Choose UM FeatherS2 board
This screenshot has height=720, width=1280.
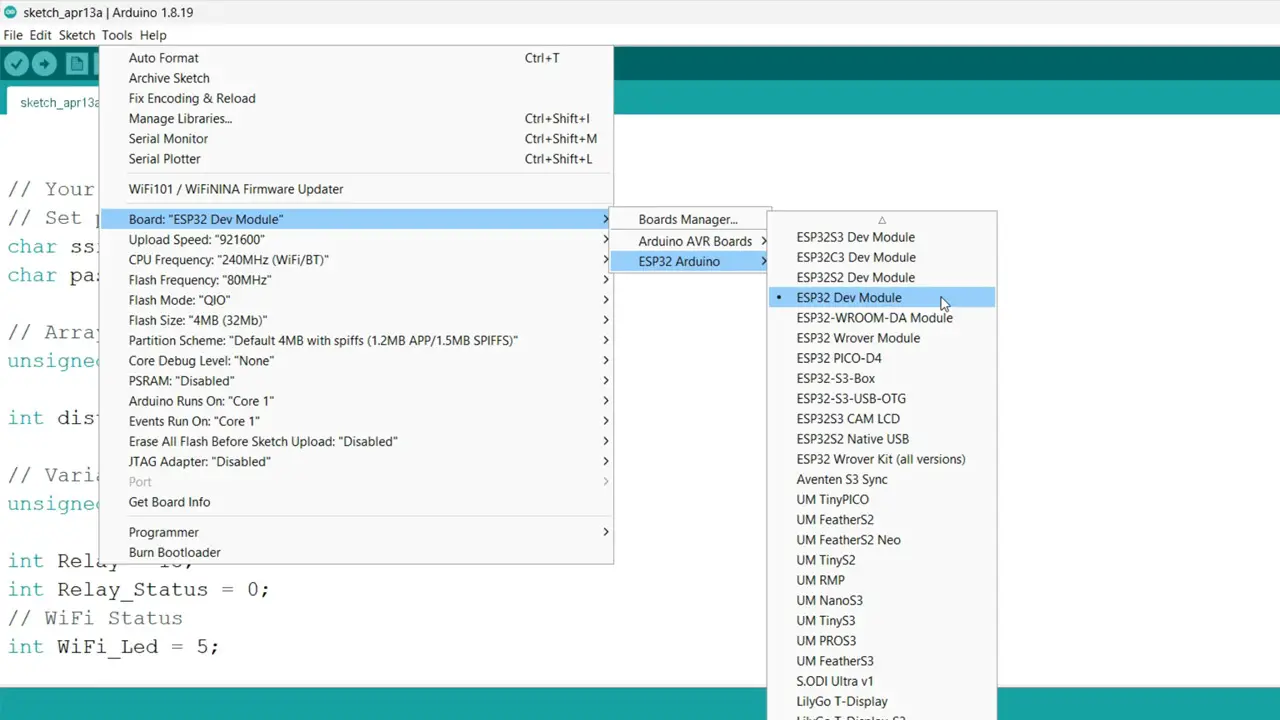881,519
